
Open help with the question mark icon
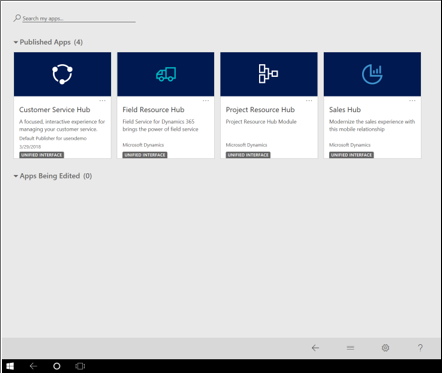click(x=420, y=348)
